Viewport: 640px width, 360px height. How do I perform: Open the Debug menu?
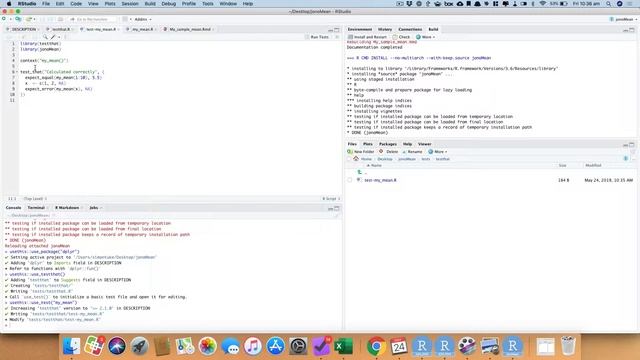[169, 4]
